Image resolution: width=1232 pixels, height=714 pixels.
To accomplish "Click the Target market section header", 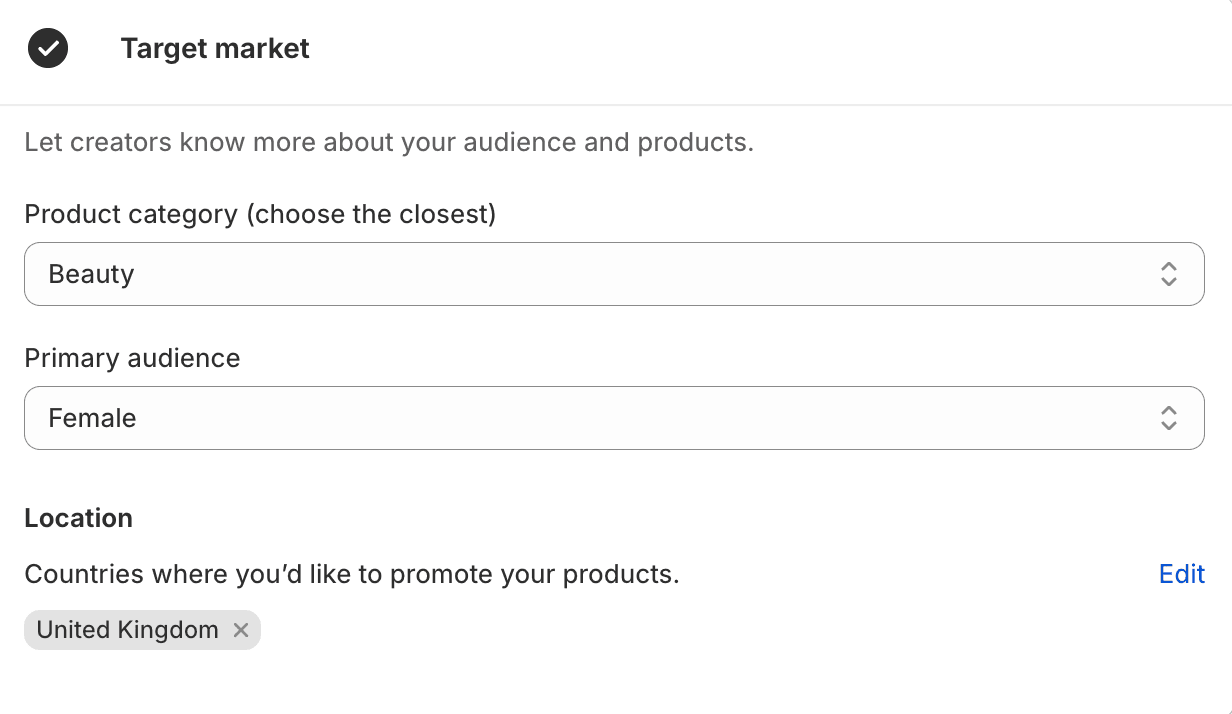I will (214, 48).
